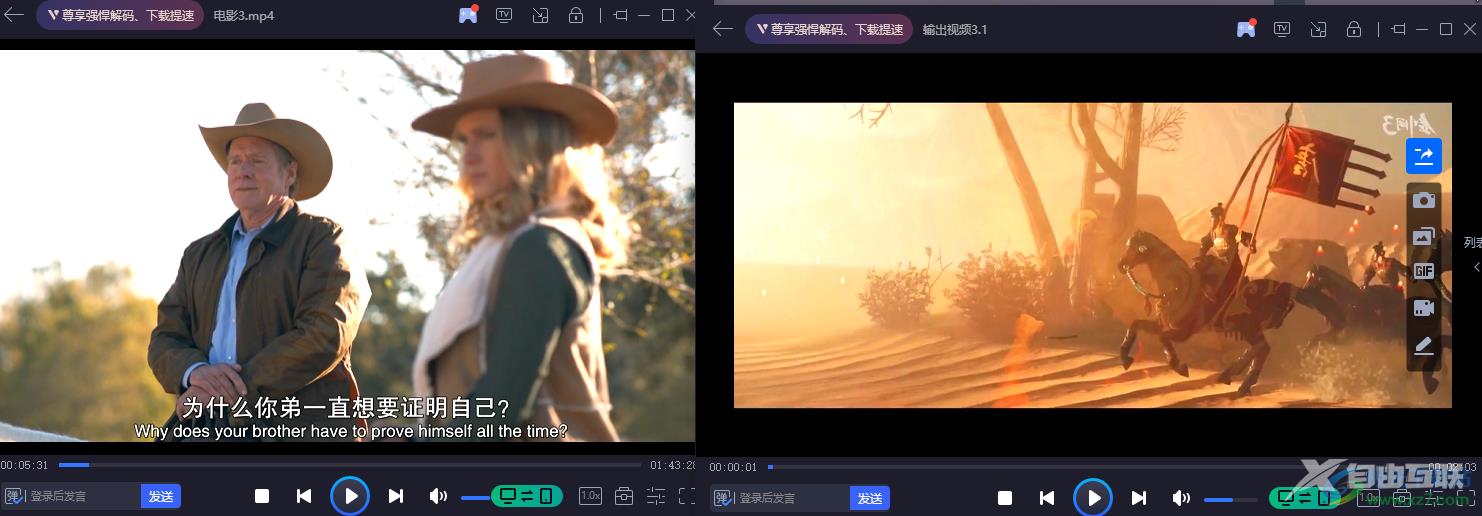Lock the right player window
This screenshot has width=1482, height=516.
(1353, 29)
